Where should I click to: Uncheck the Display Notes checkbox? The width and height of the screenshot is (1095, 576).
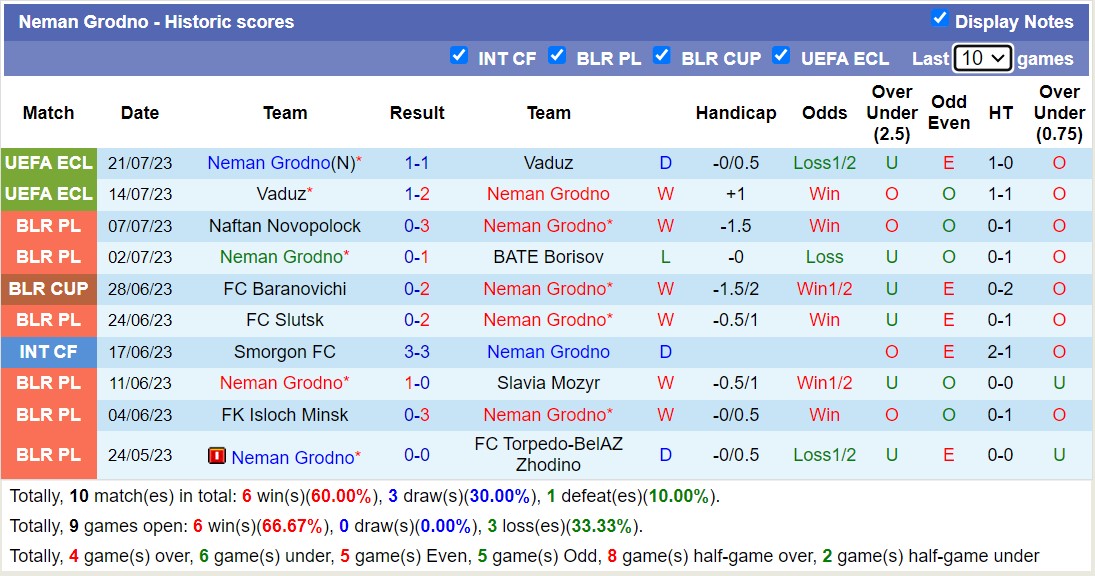[938, 19]
